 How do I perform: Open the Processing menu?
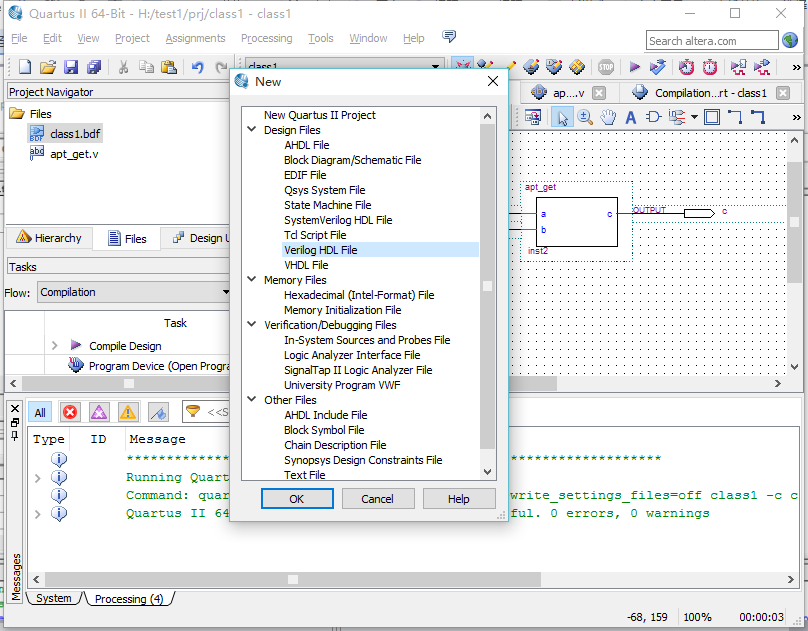(266, 38)
